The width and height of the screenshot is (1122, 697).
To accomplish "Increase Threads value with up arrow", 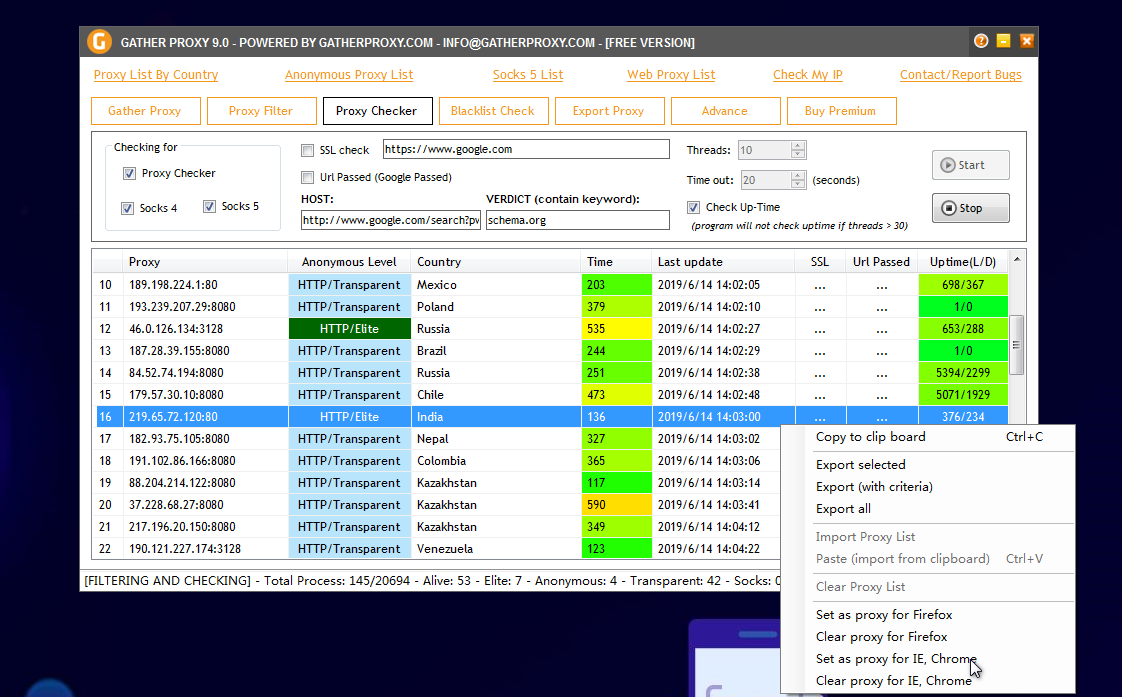I will (x=798, y=146).
